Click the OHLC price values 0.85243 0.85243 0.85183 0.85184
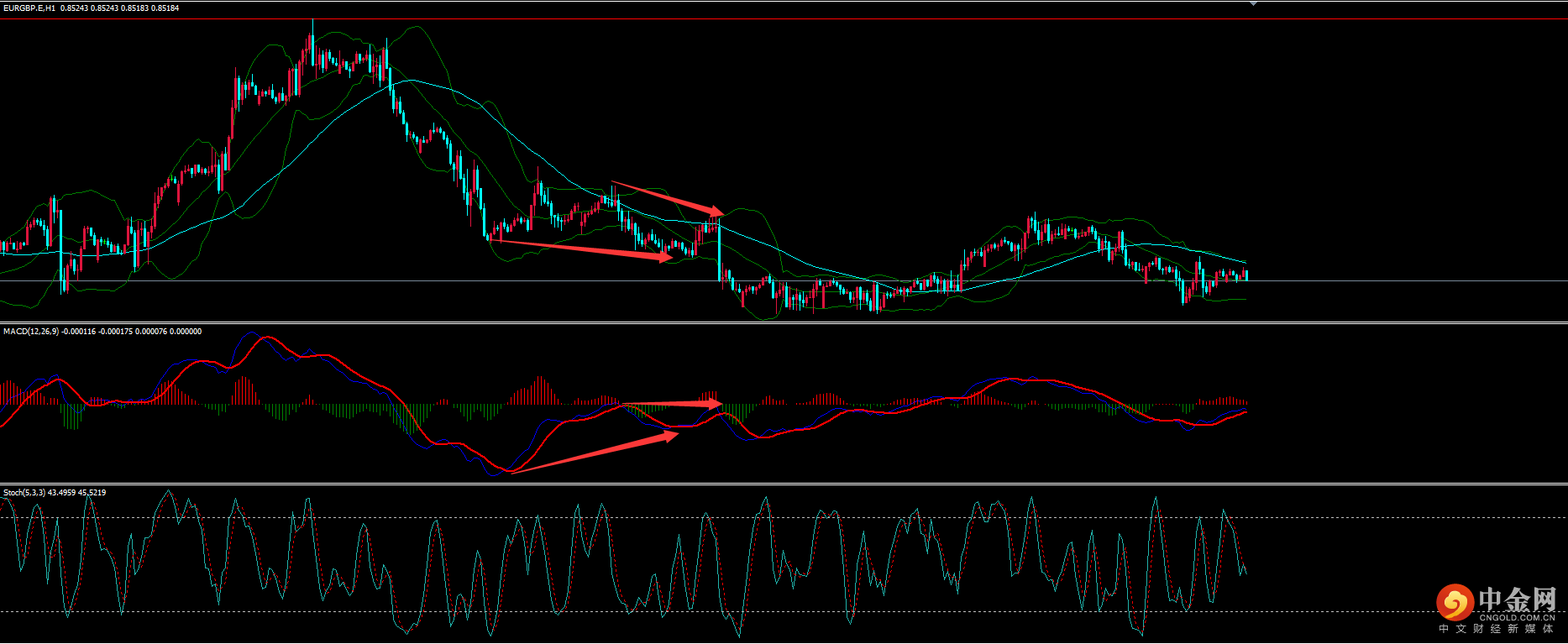 point(120,8)
